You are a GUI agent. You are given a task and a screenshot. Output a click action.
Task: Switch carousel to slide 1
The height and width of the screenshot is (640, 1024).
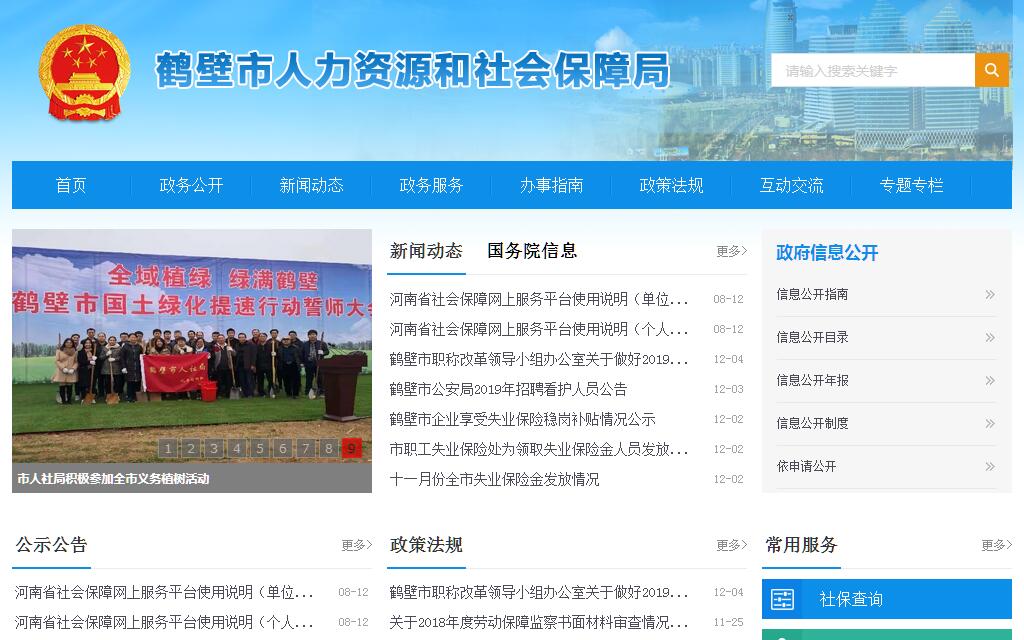tap(167, 448)
